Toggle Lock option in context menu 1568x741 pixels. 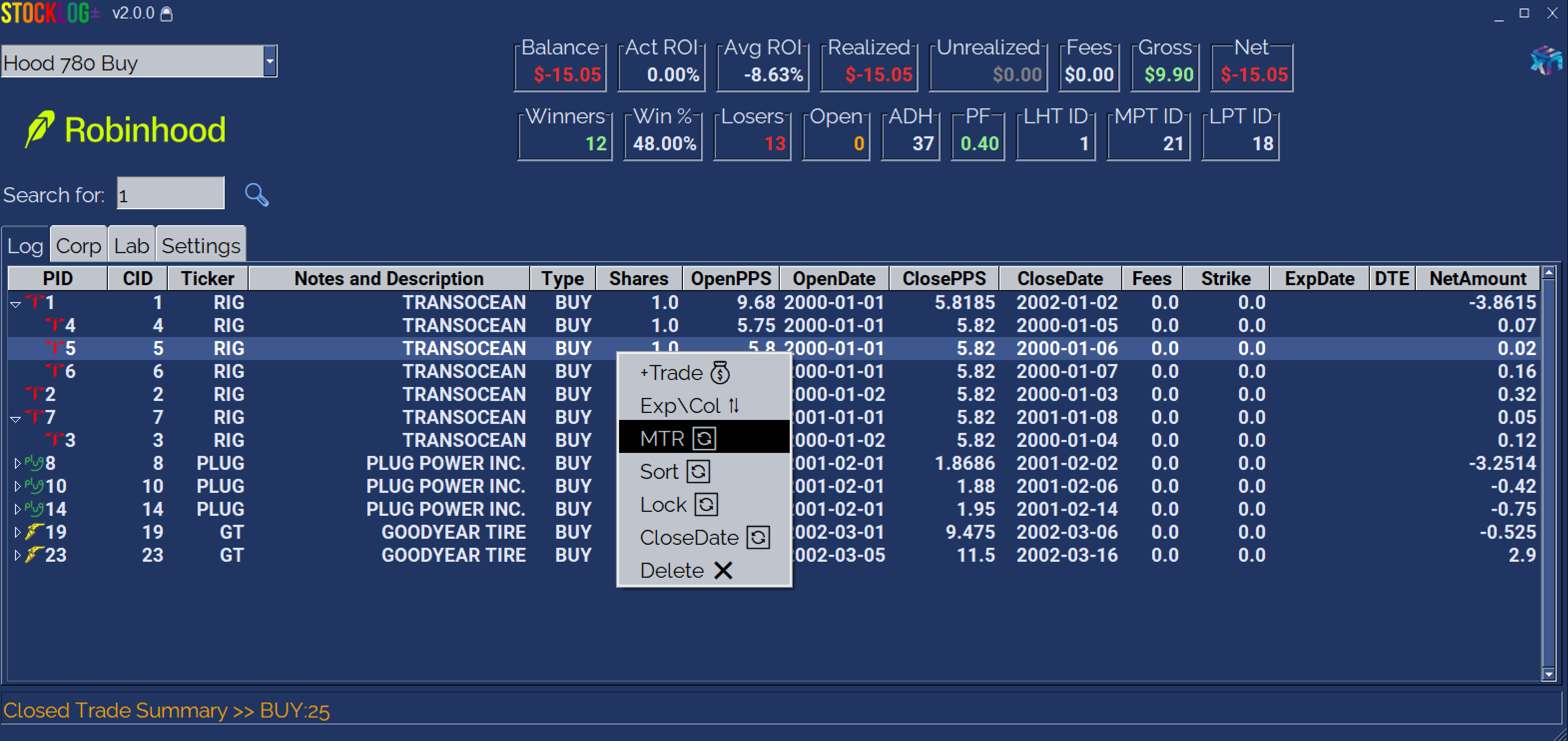[705, 505]
